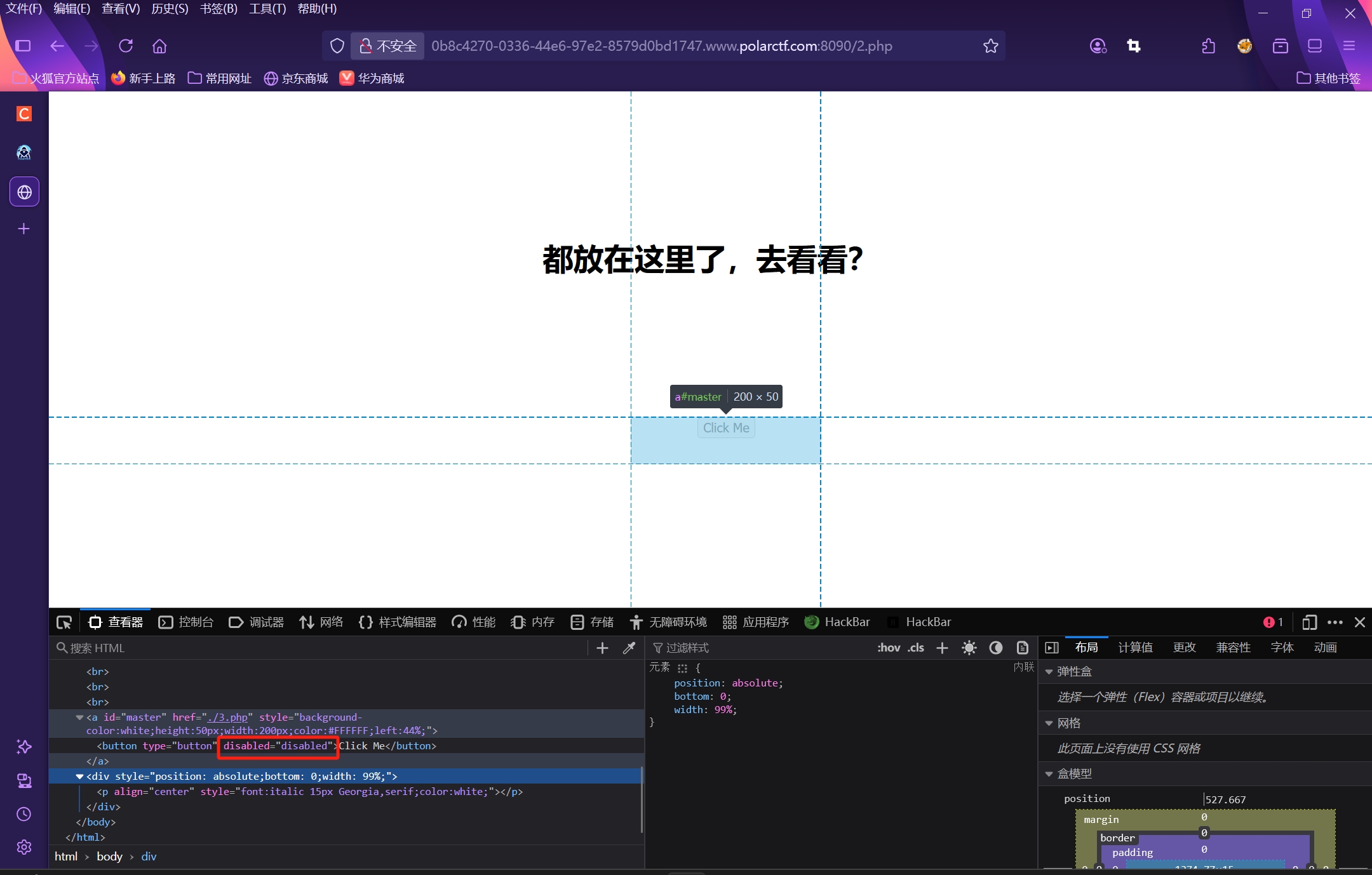The width and height of the screenshot is (1372, 875).
Task: Open the responsive design mode icon
Action: [x=1309, y=622]
